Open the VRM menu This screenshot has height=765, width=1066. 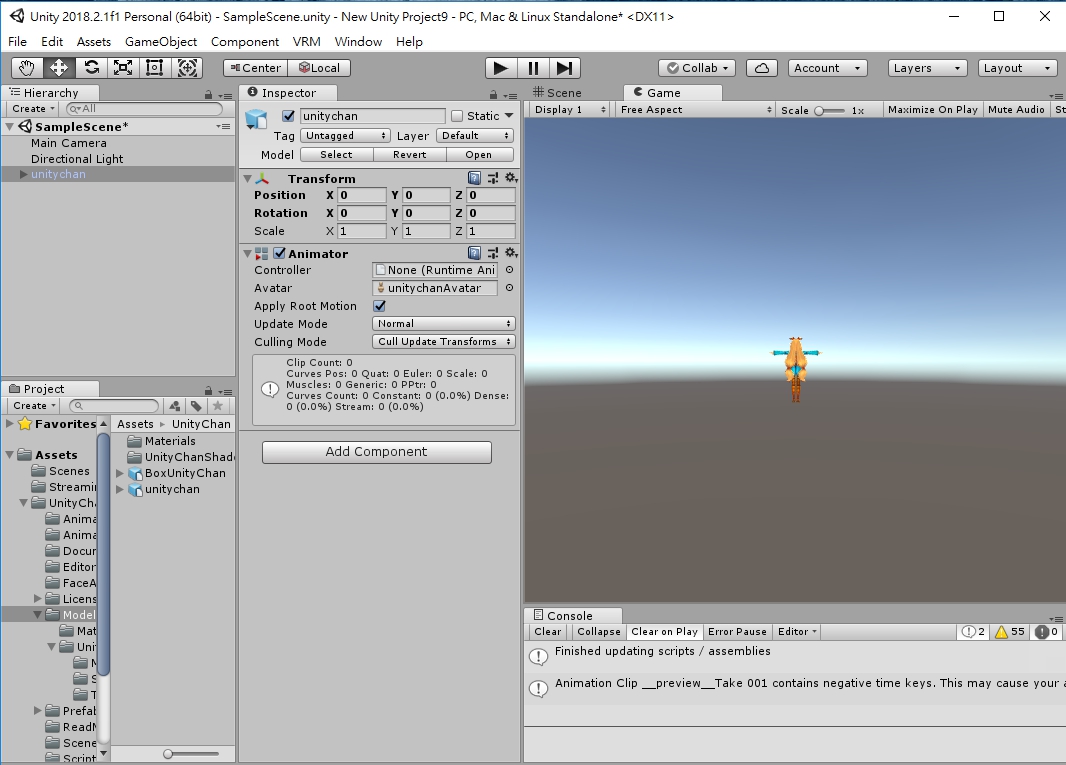[x=307, y=41]
